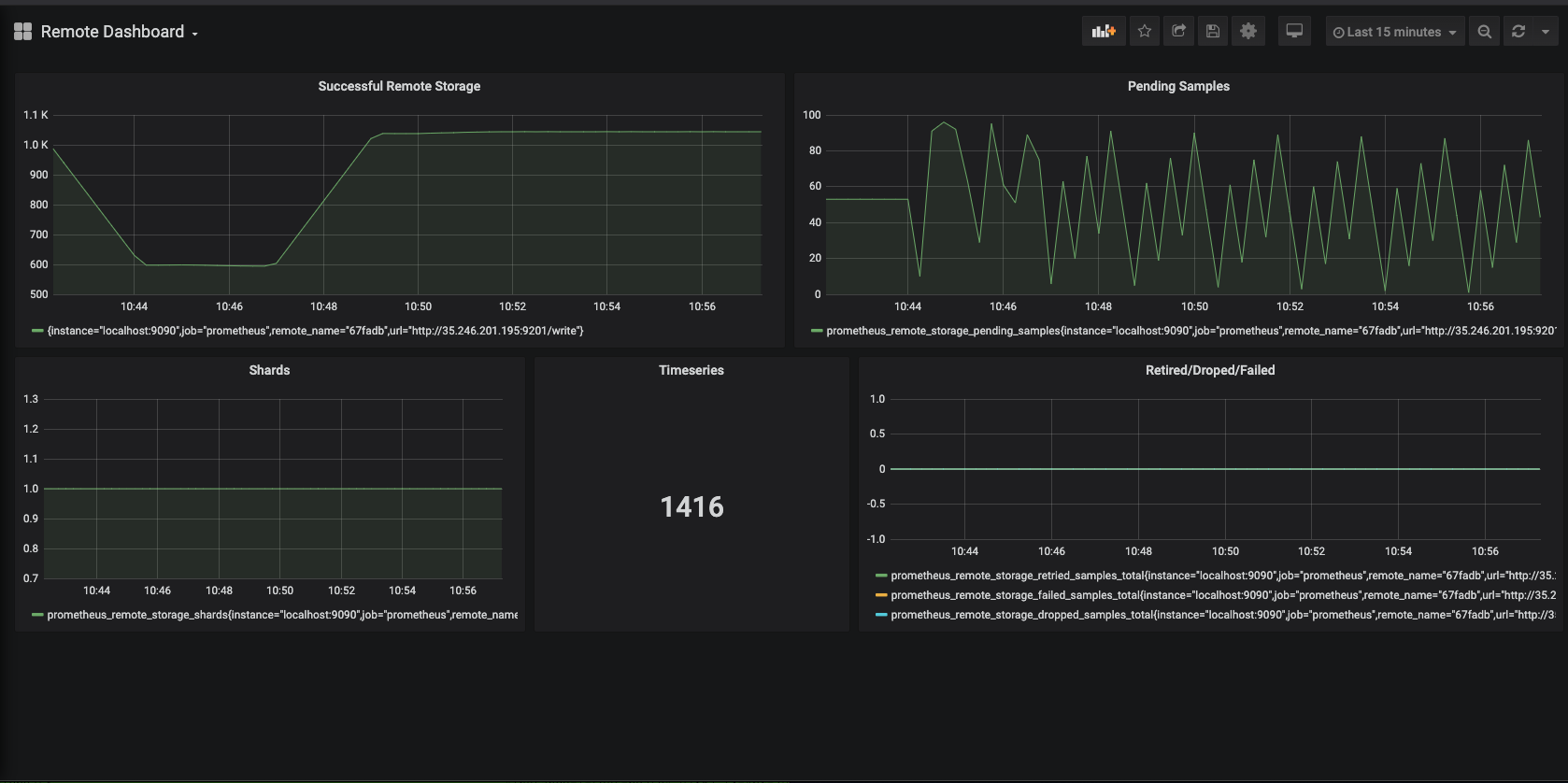1568x783 pixels.
Task: Change color of dropped_samples_total blue swatch
Action: pos(881,615)
